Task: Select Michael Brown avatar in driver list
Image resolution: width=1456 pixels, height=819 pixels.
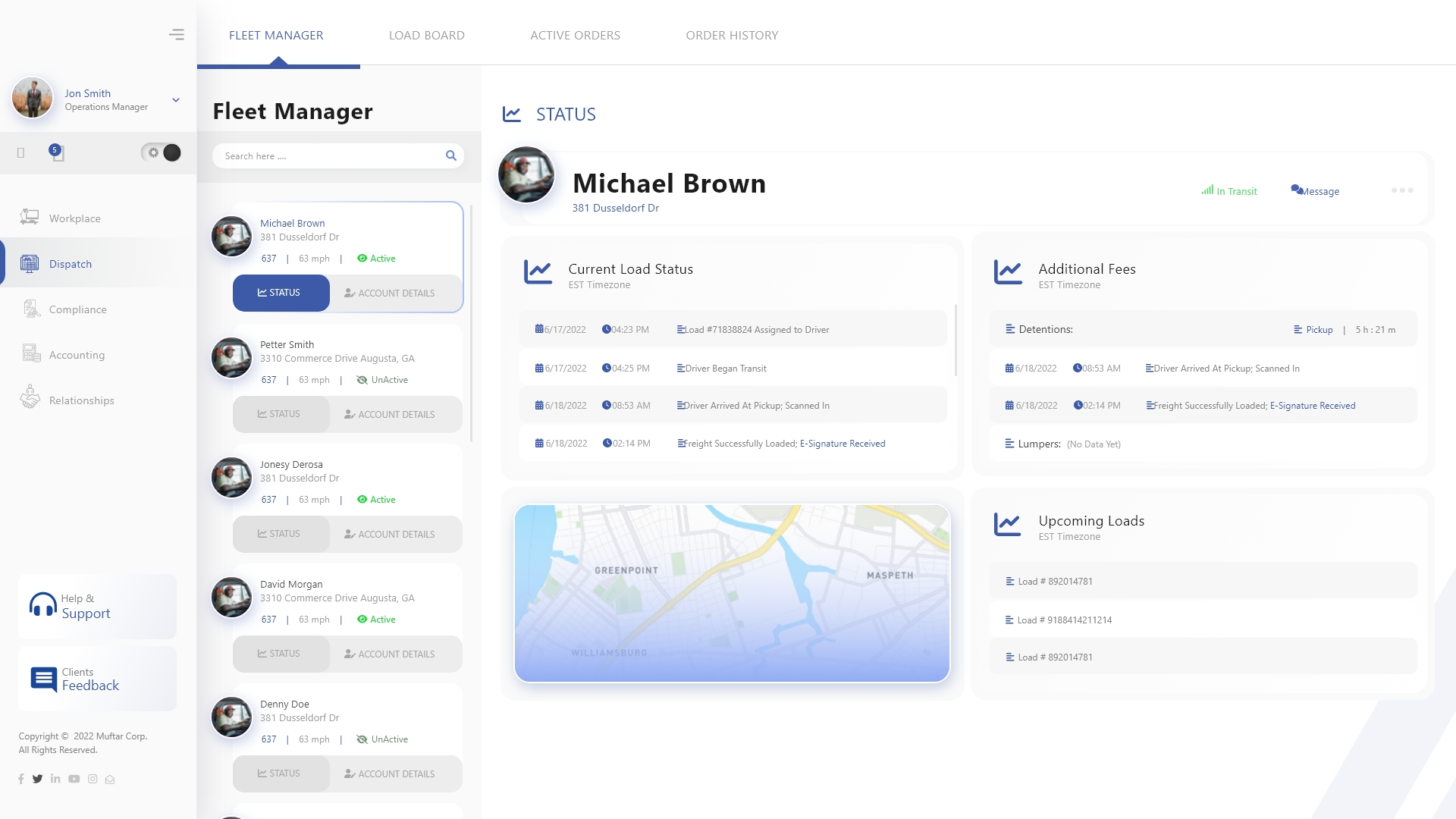Action: point(231,237)
